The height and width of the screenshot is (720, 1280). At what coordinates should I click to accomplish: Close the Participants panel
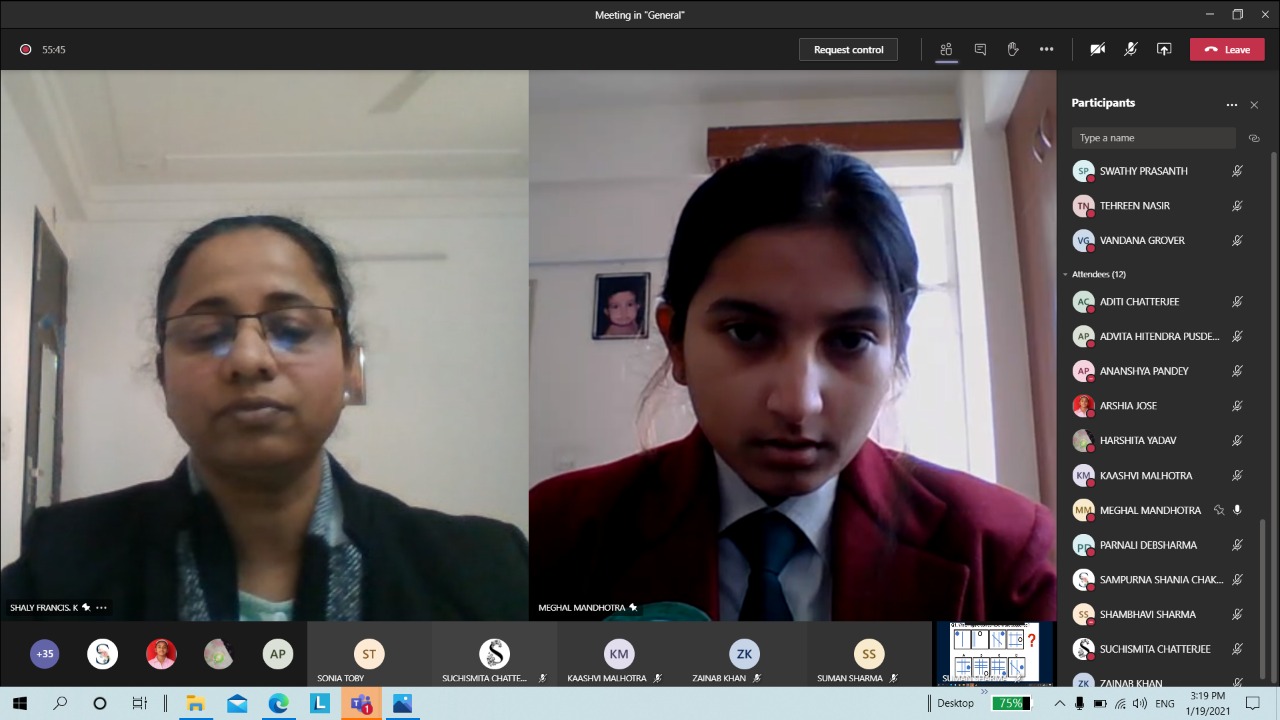tap(1254, 104)
